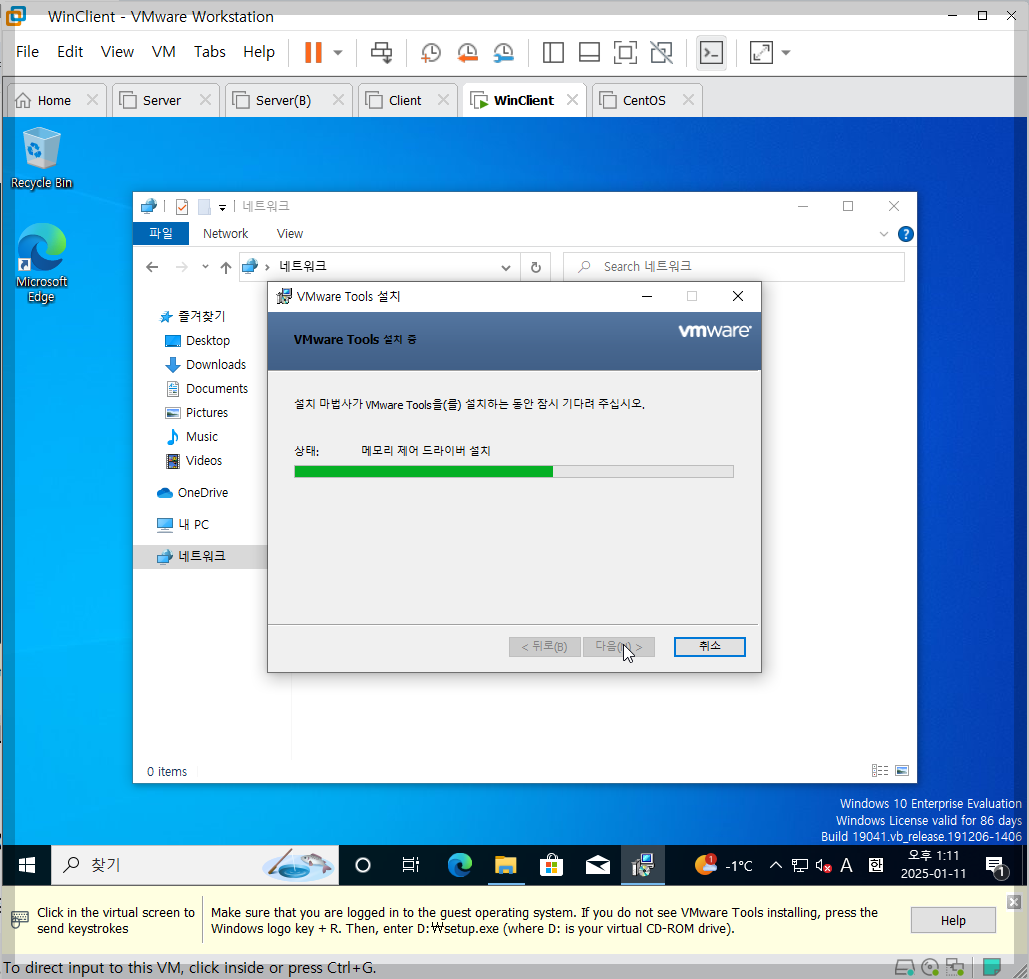Click the Send Ctrl+Alt+Del icon
Viewport: 1029px width, 979px height.
(381, 52)
